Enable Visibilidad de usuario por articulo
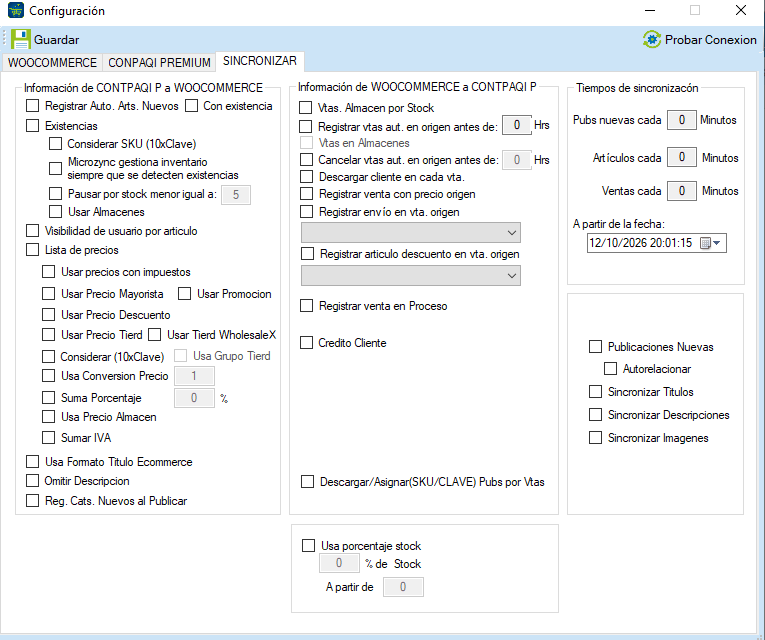The height and width of the screenshot is (640, 765). pyautogui.click(x=33, y=231)
